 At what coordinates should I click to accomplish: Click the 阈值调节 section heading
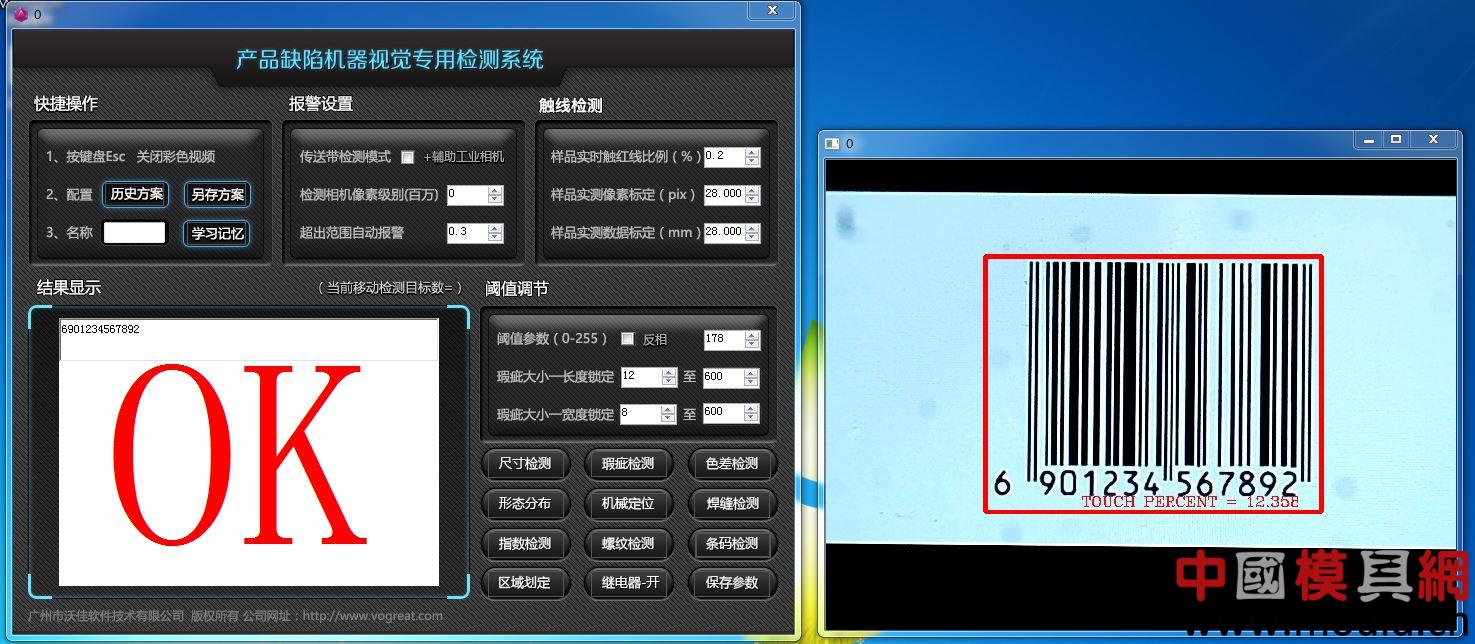coord(516,289)
